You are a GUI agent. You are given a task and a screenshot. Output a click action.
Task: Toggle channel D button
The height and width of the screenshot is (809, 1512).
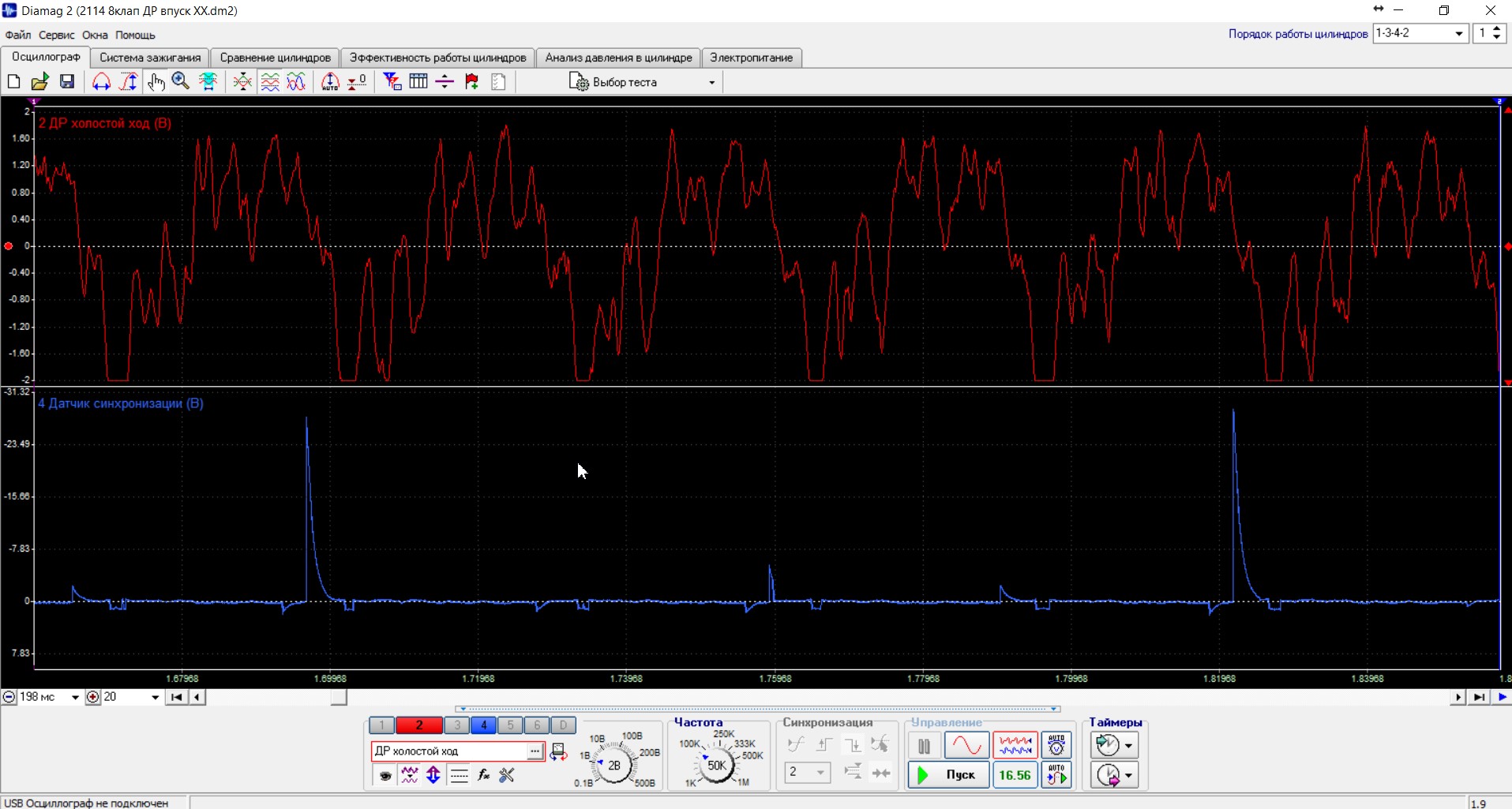(x=564, y=725)
